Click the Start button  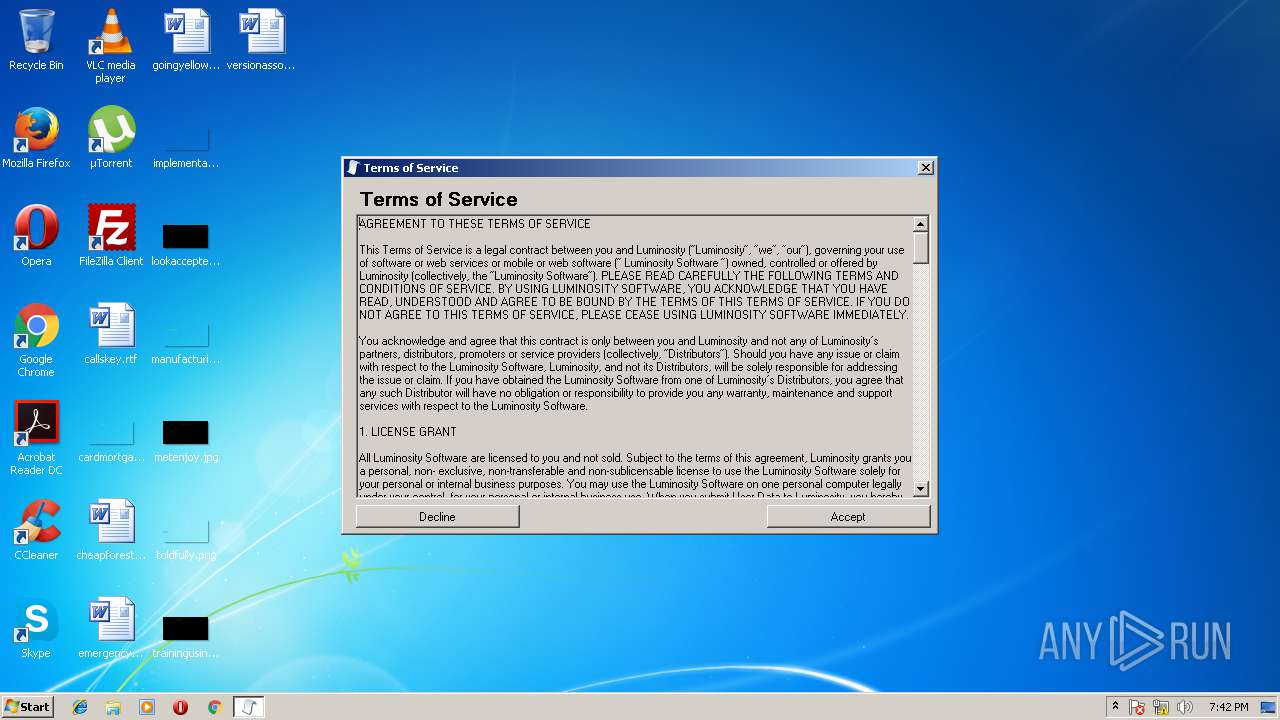tap(27, 707)
